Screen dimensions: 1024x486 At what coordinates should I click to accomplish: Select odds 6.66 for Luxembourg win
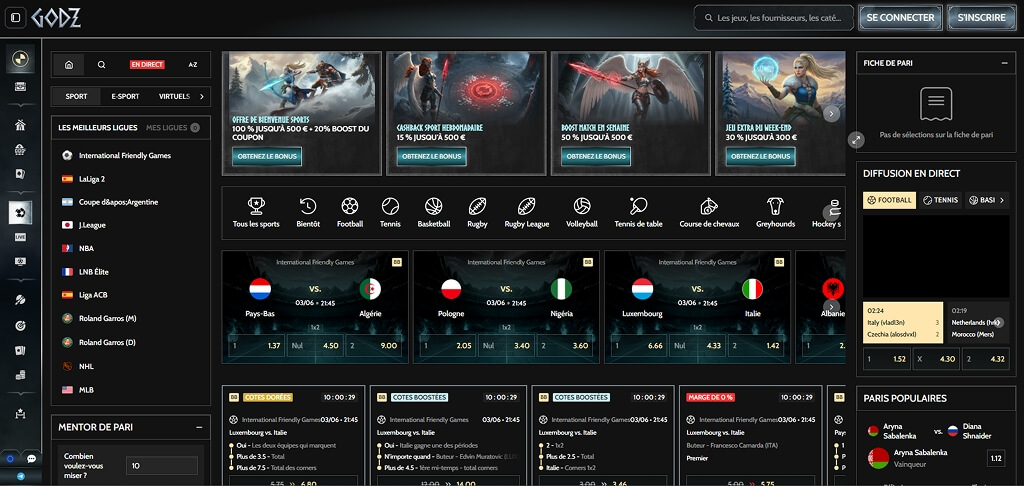pos(639,346)
